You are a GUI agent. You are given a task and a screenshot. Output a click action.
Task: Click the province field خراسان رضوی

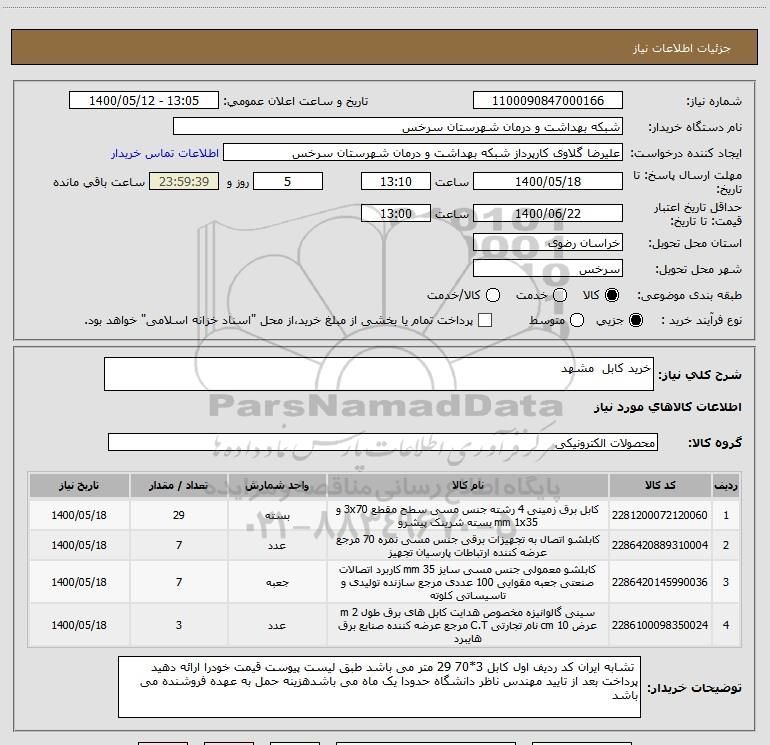point(548,243)
